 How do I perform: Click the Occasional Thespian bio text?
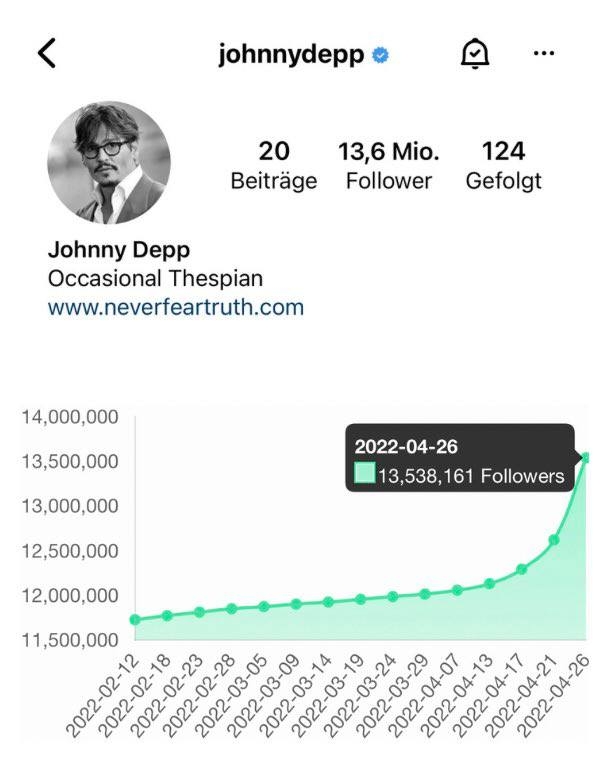click(x=155, y=279)
